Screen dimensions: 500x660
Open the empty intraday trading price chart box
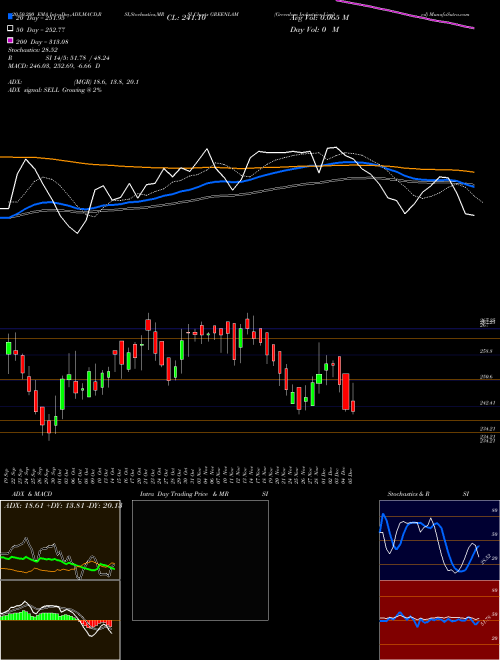[200, 560]
